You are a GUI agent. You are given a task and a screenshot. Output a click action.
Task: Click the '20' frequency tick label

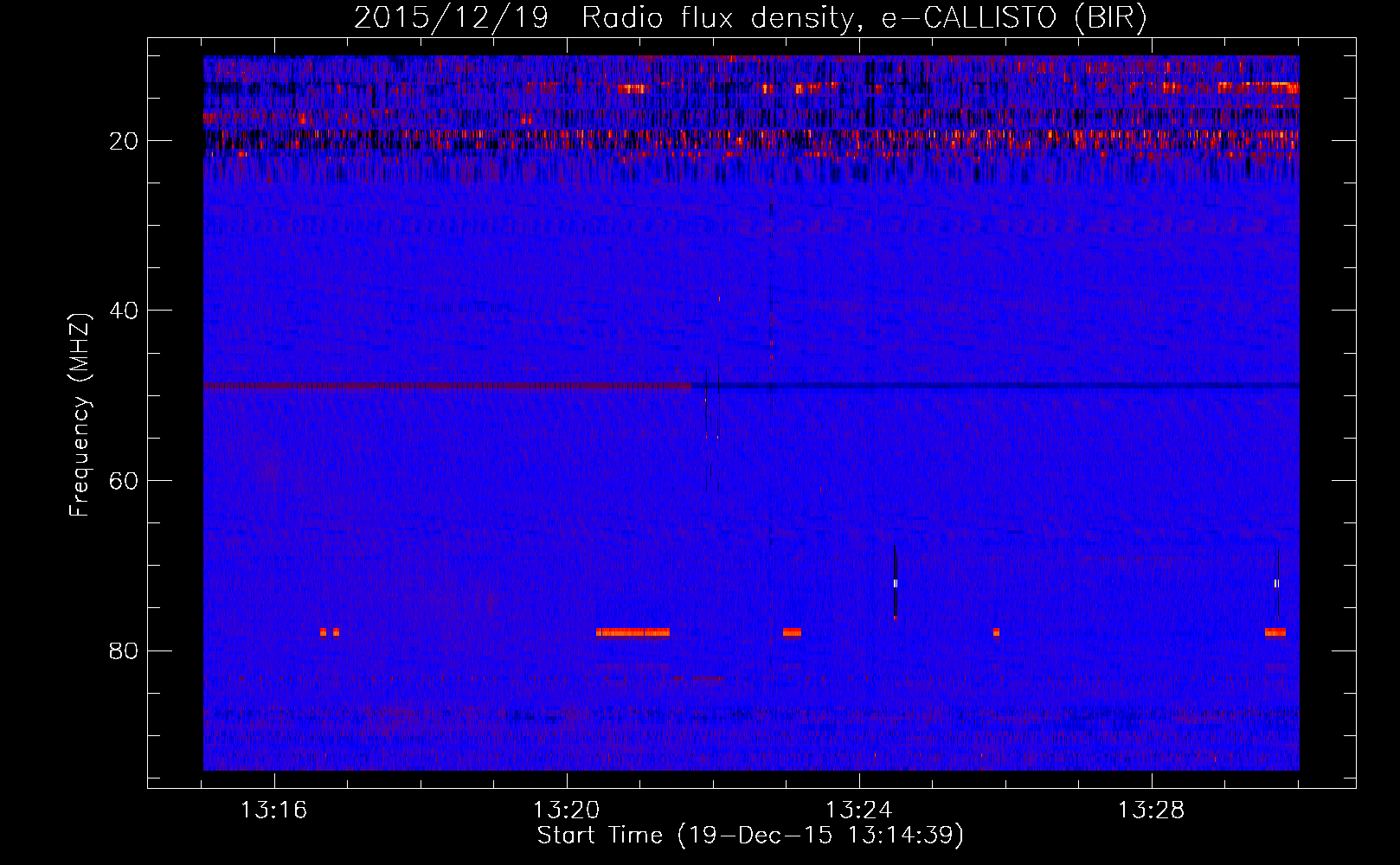point(125,141)
